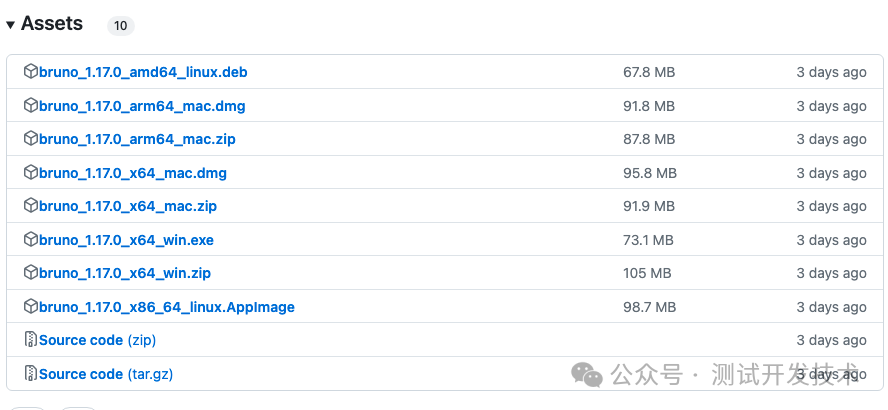Screen dimensions: 888x410
Task: Click package icon beside x64_win.zip
Action: point(31,273)
